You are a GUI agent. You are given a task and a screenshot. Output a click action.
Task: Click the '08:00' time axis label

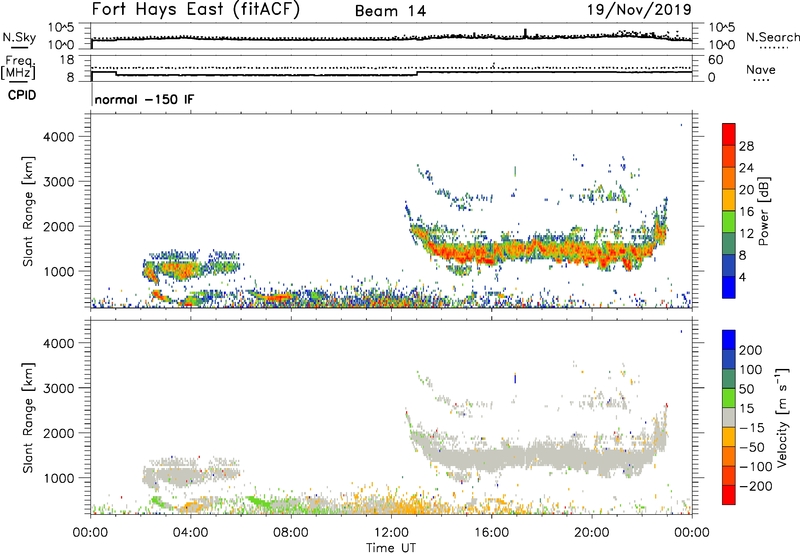point(290,533)
